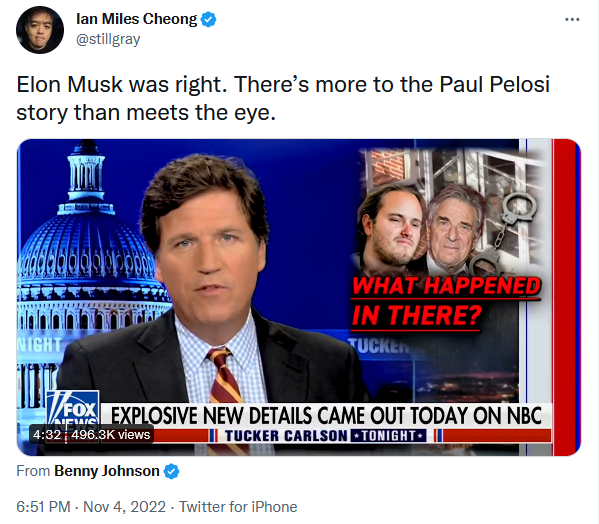Play the embedded Tucker Carlson video
The image size is (599, 524).
point(299,297)
